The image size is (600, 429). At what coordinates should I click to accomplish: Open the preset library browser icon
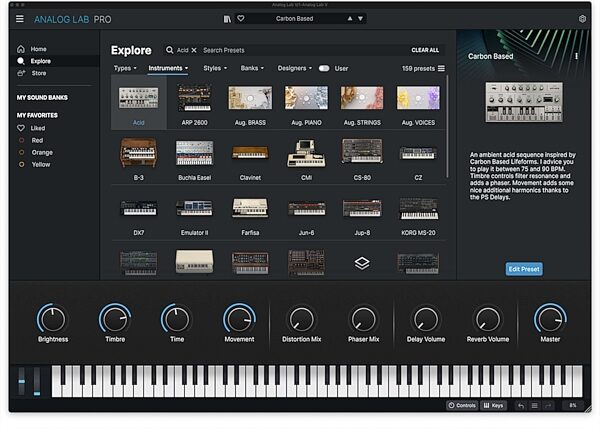(x=227, y=19)
